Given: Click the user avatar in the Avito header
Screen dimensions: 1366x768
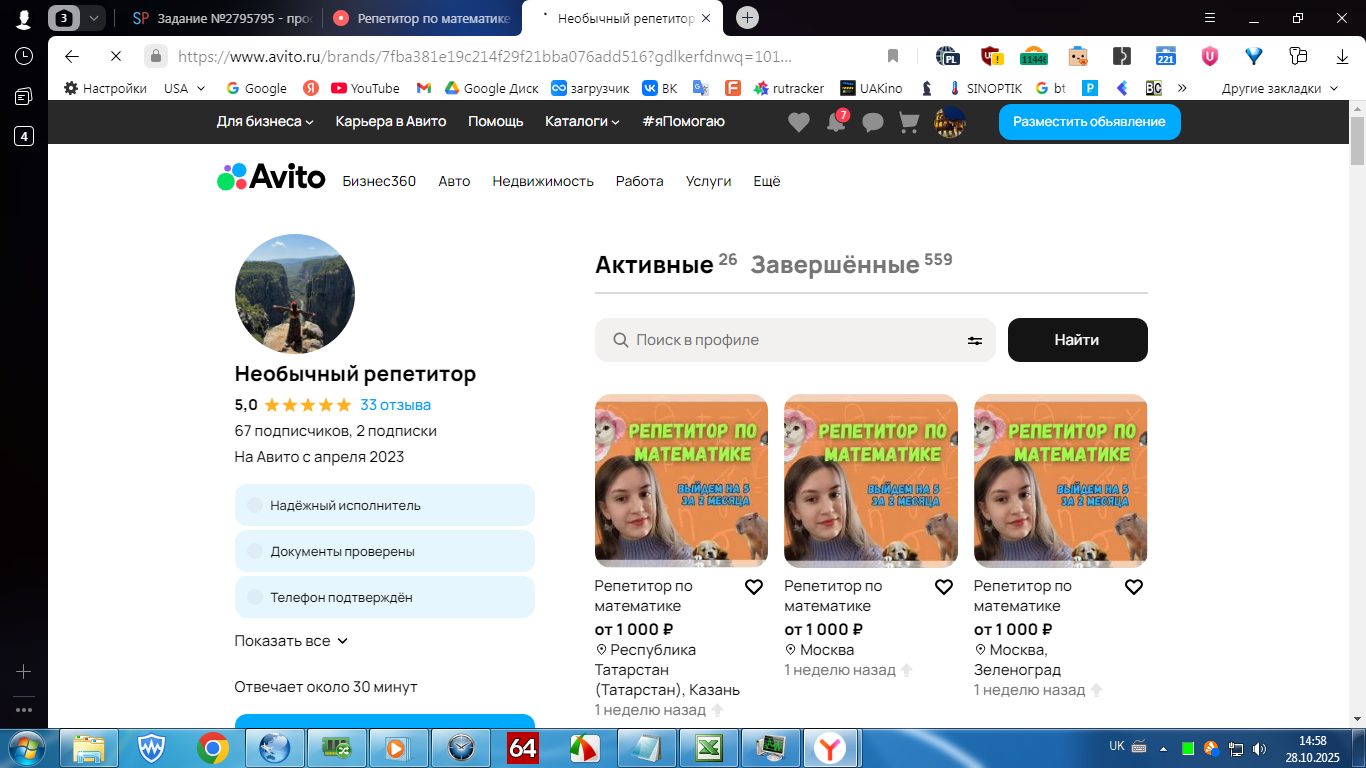Looking at the screenshot, I should 949,122.
